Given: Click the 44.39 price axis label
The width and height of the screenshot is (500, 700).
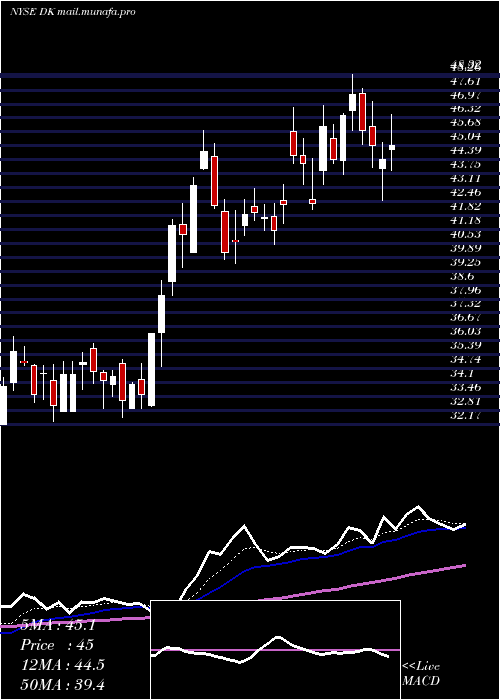Looking at the screenshot, I should tap(466, 150).
